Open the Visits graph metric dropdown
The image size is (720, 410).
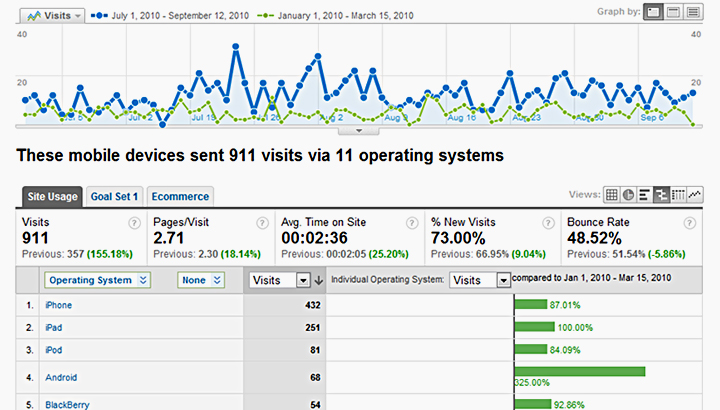click(x=52, y=16)
